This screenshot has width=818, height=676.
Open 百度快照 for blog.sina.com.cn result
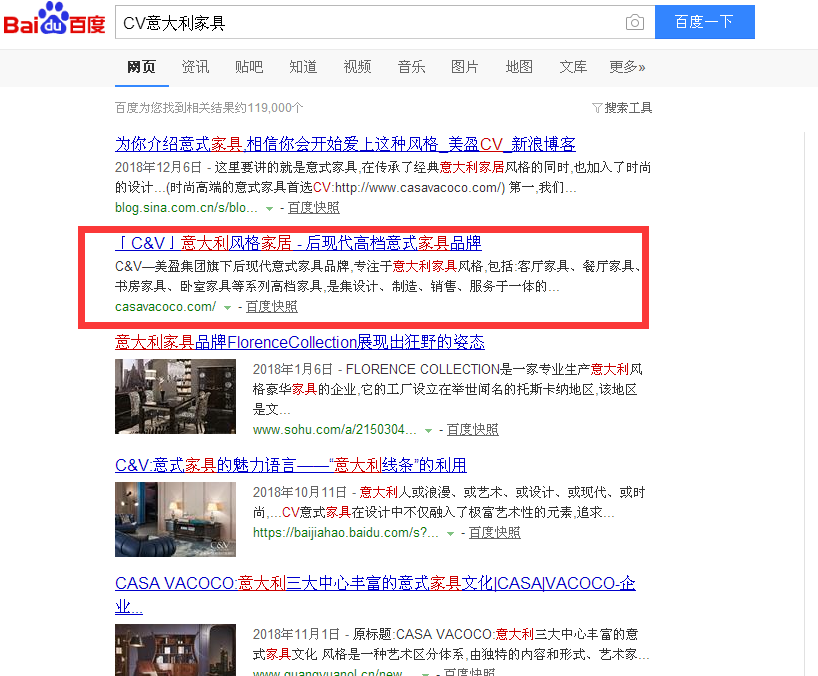314,208
